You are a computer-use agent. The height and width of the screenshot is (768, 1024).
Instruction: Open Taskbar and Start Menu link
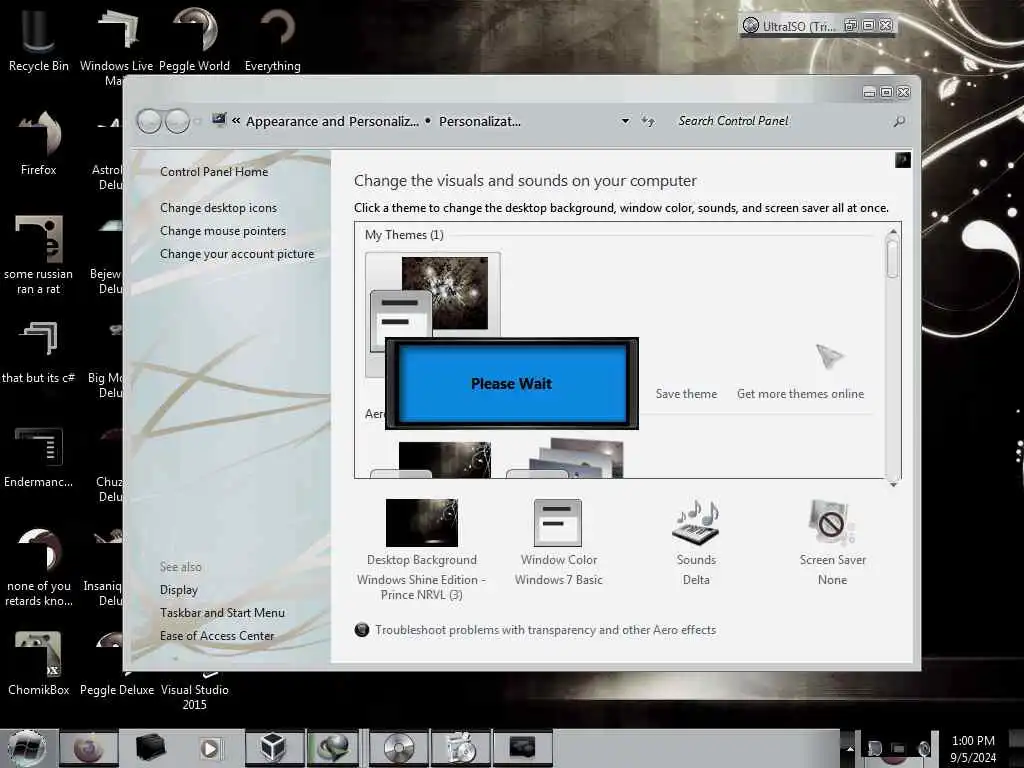point(222,613)
